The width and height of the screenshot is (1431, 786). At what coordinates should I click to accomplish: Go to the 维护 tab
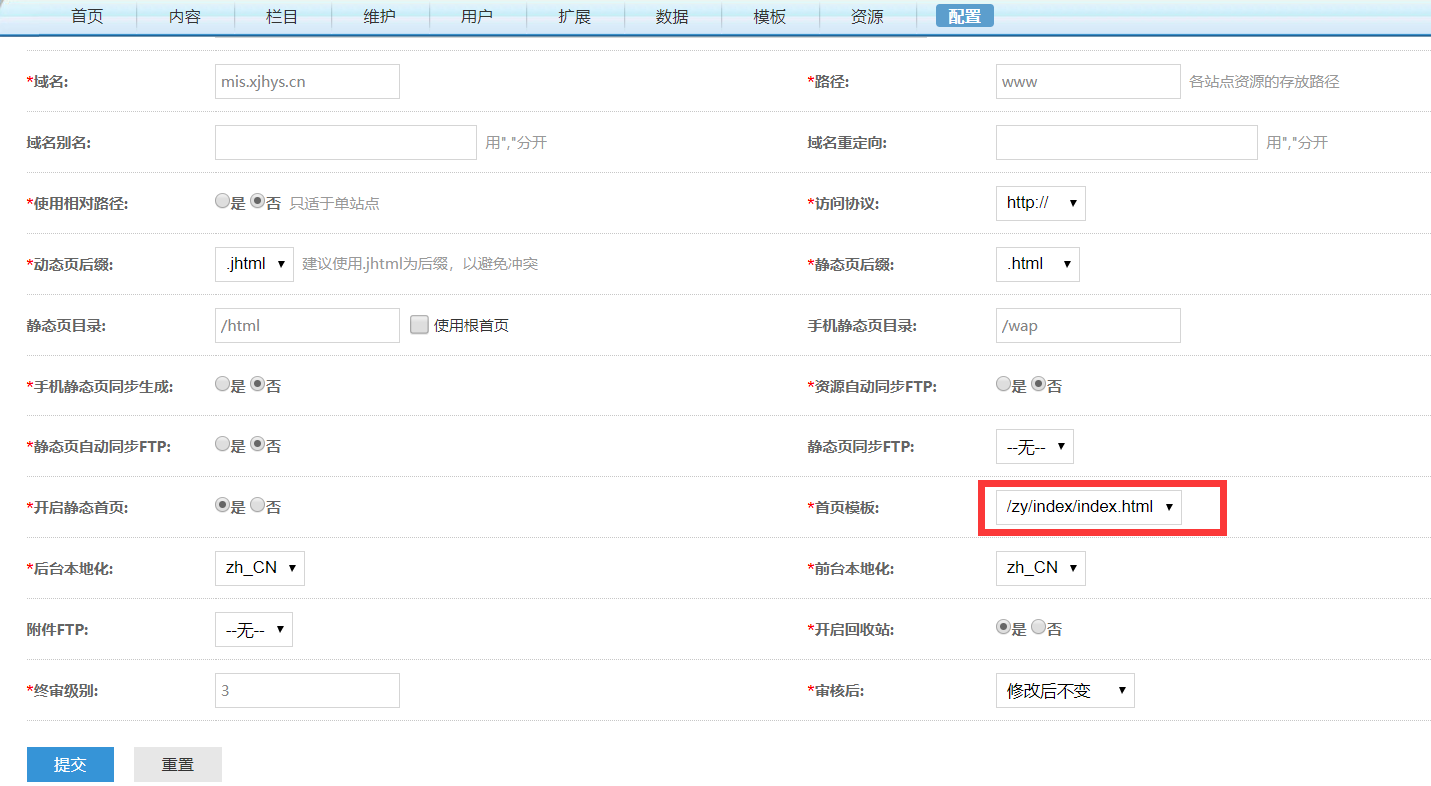tap(380, 16)
